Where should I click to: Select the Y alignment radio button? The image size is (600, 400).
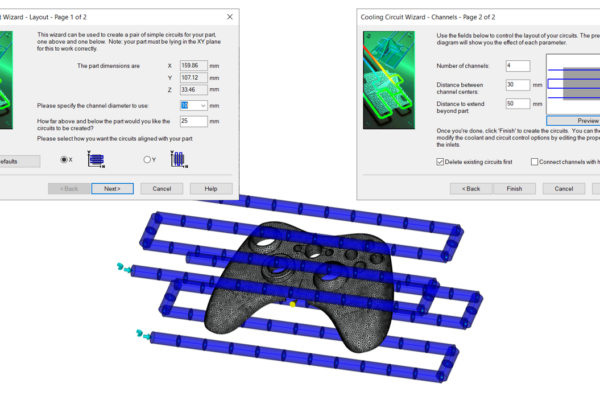pyautogui.click(x=147, y=160)
